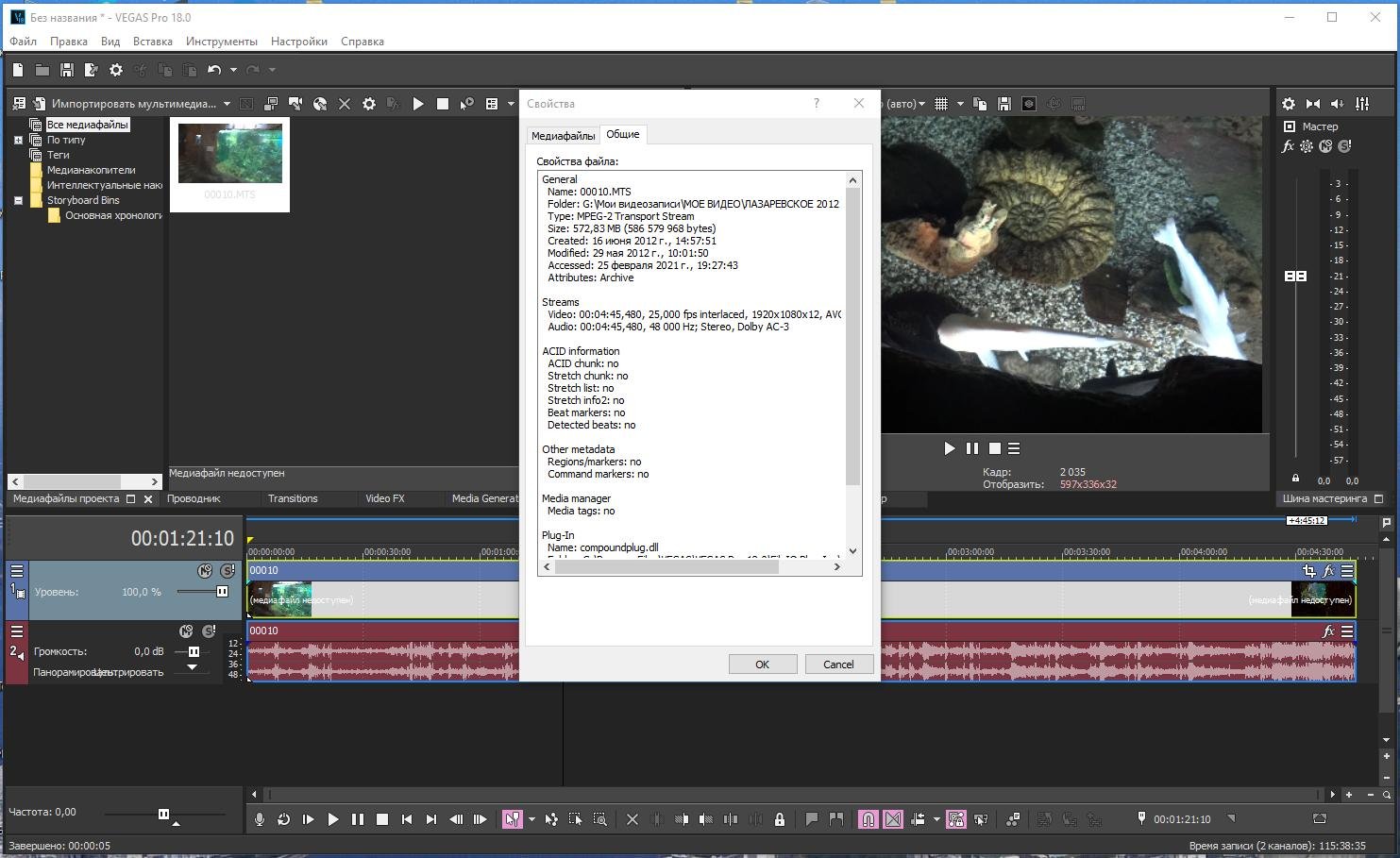Click the Undo arrow icon
The height and width of the screenshot is (858, 1400).
point(214,70)
